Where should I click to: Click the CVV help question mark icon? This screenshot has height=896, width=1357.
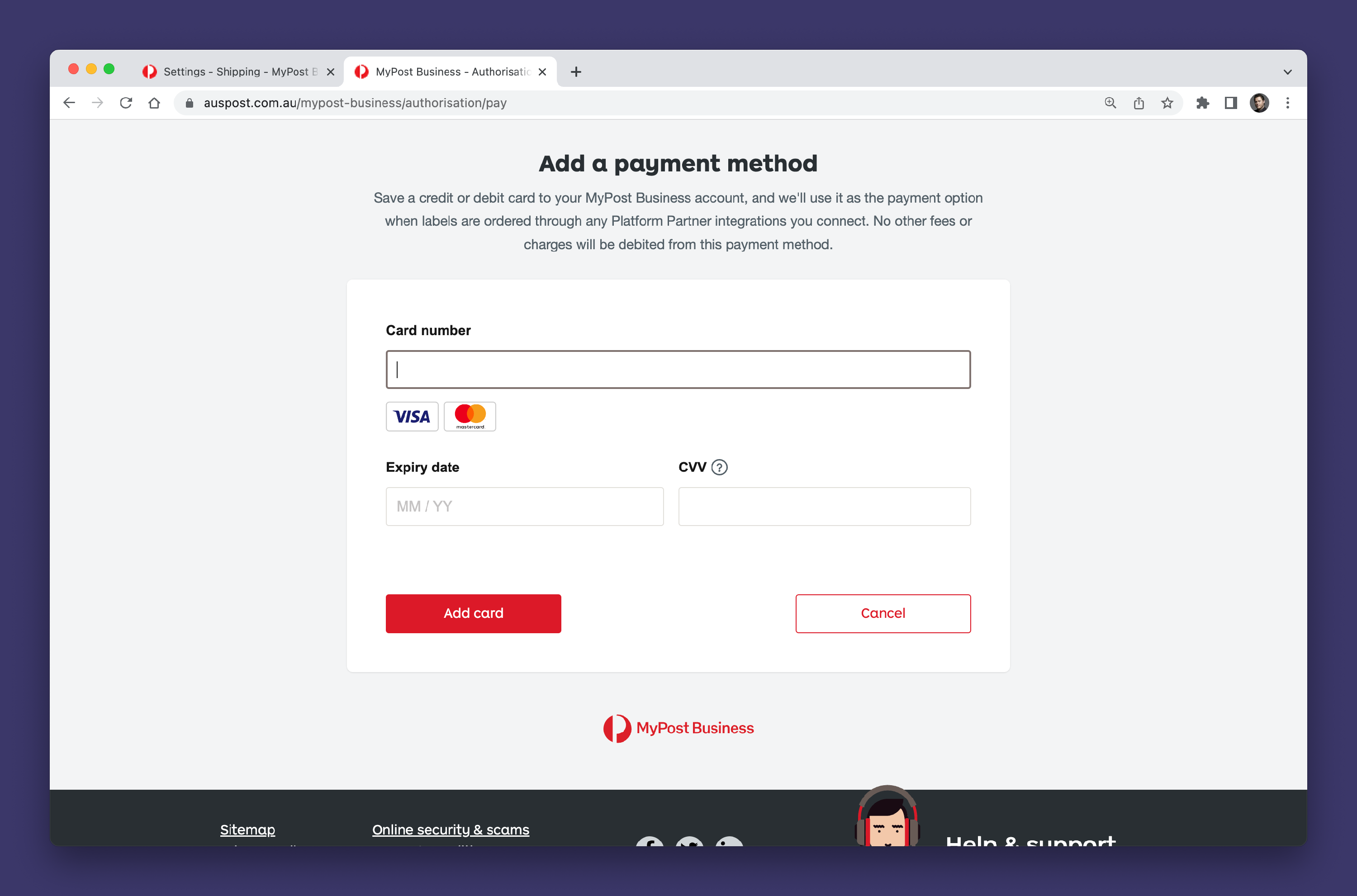[719, 467]
